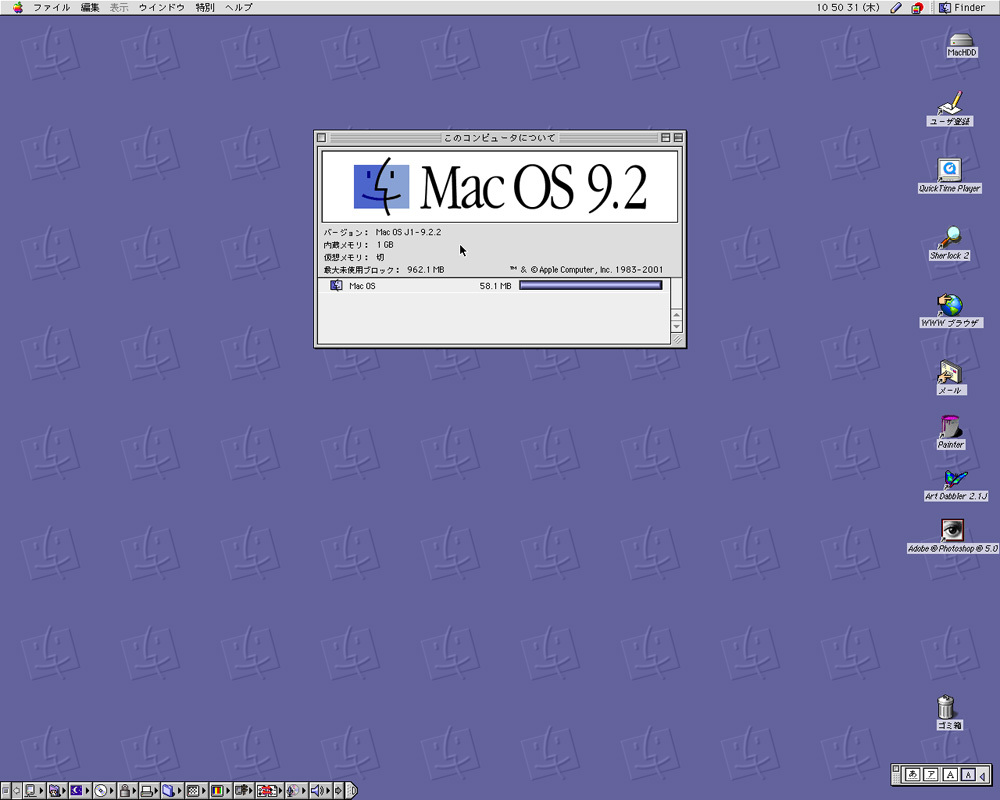Click the window shade box of About window

(678, 137)
